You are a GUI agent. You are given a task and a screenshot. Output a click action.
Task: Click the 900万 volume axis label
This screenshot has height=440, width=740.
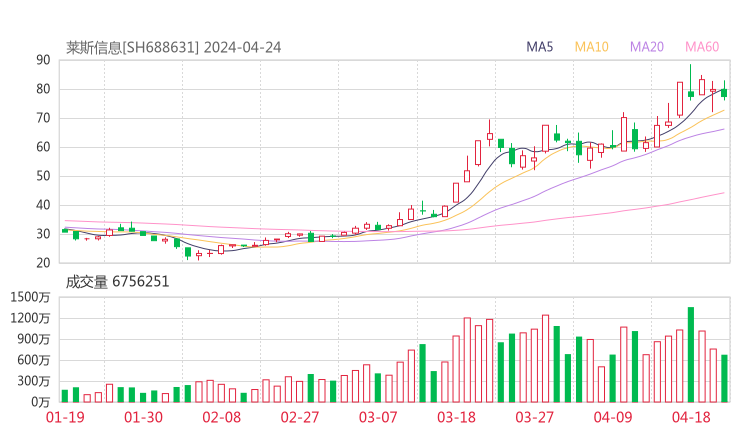tap(34, 339)
